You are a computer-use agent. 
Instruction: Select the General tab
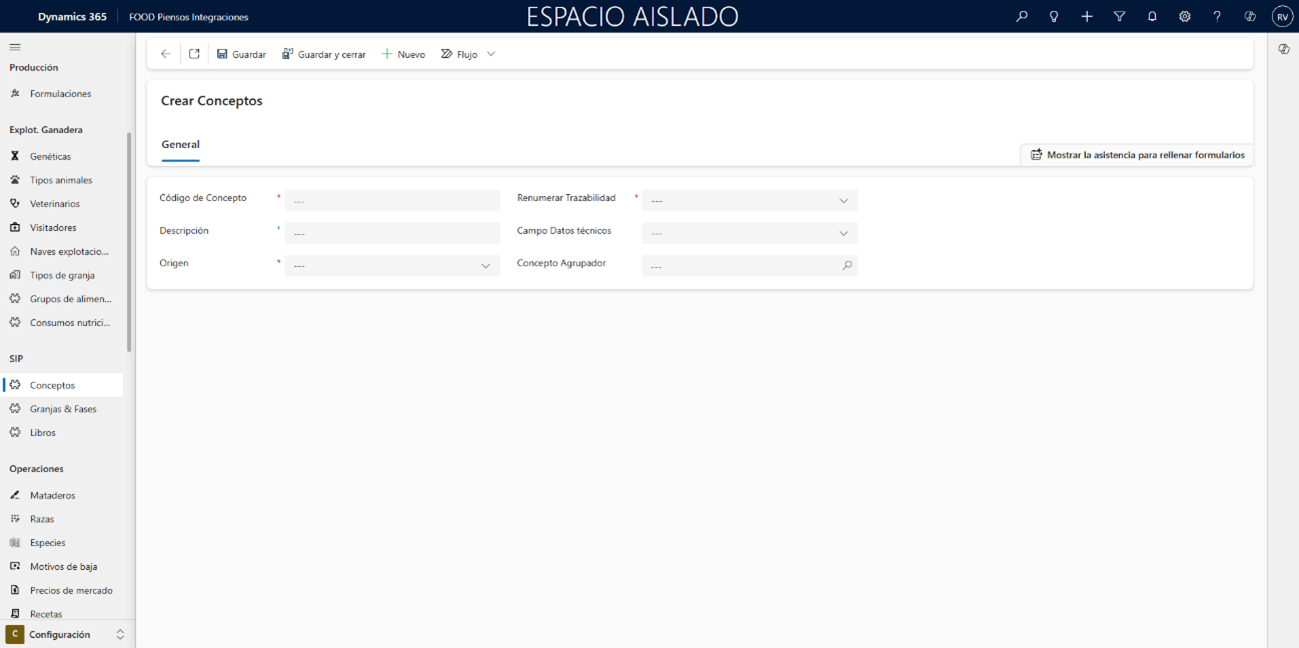click(x=181, y=145)
